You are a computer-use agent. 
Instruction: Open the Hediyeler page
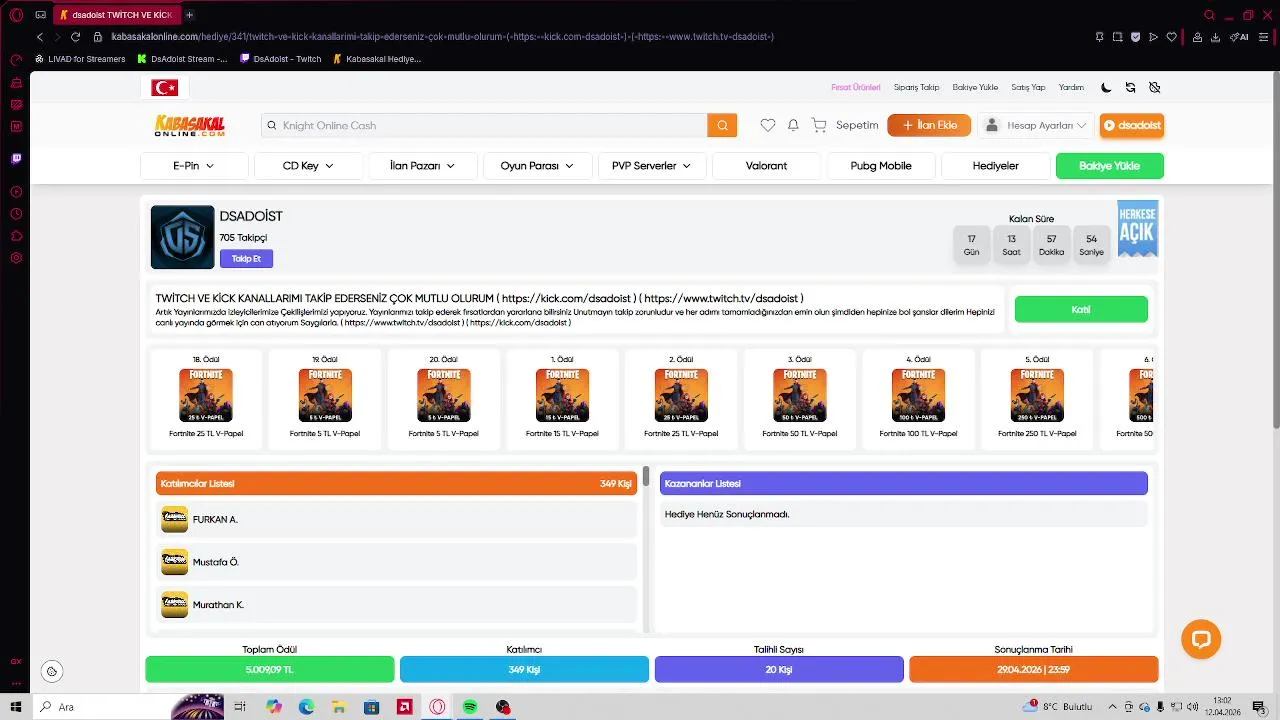click(x=996, y=166)
